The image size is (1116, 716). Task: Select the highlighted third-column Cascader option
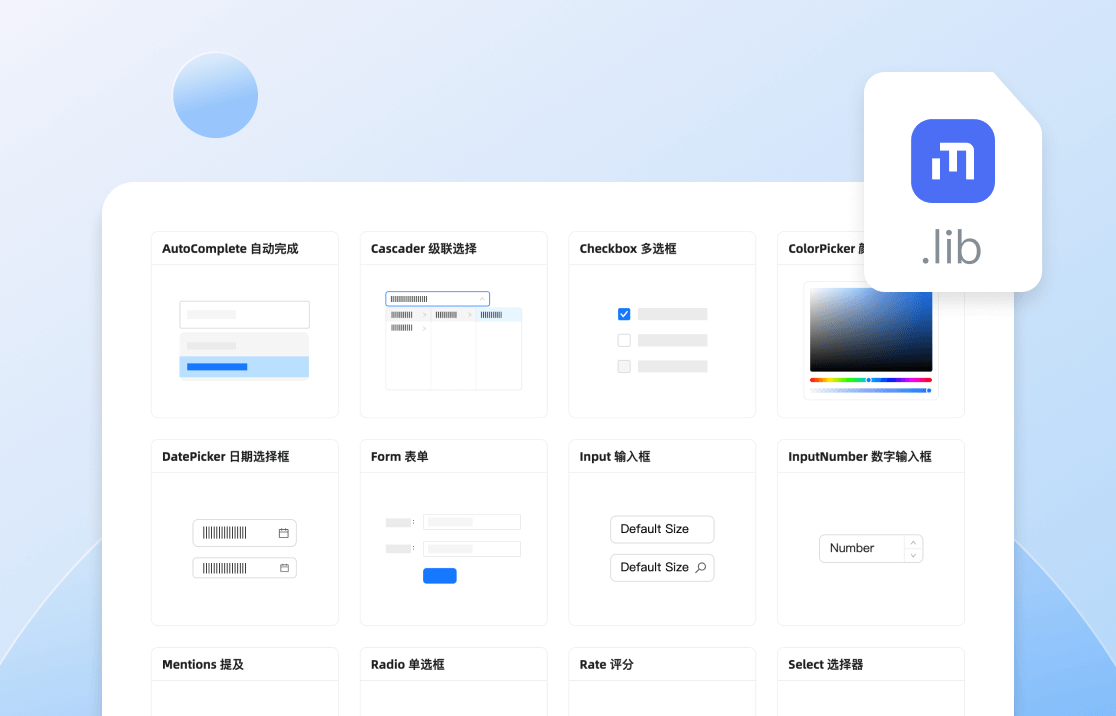499,315
